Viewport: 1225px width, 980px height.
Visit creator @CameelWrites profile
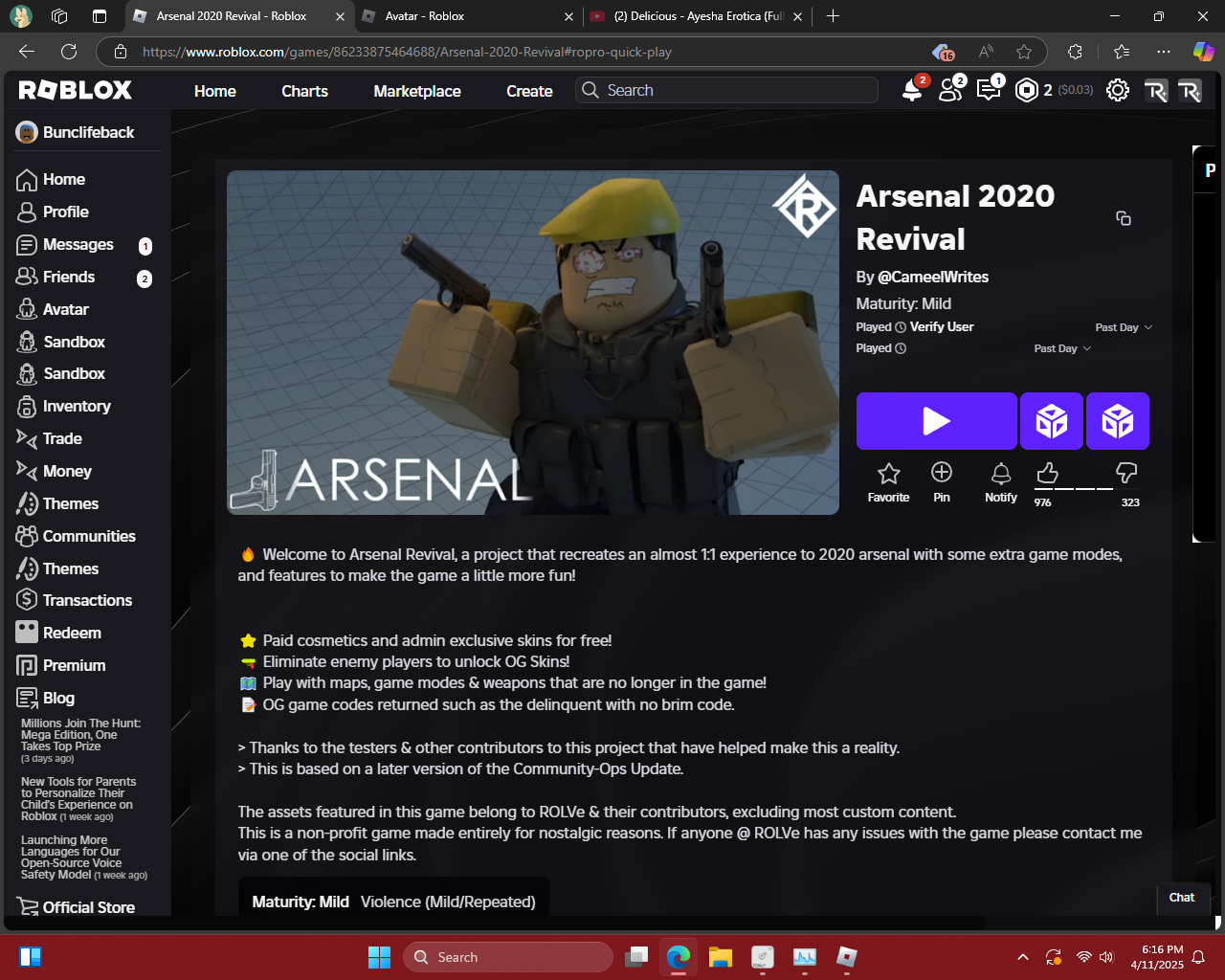[x=933, y=277]
